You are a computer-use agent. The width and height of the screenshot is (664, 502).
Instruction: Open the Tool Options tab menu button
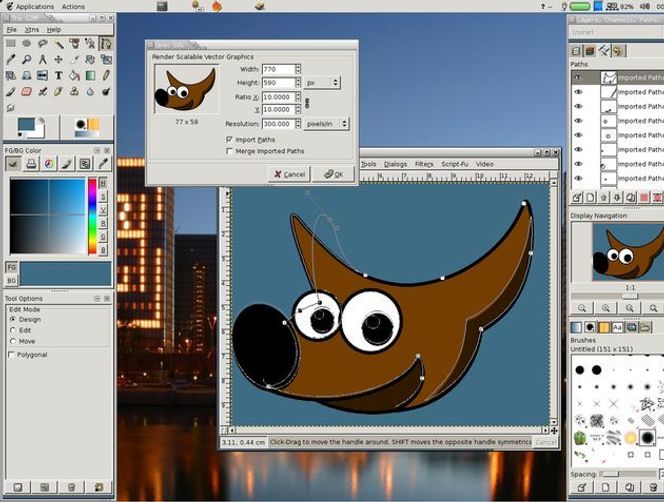pos(97,299)
